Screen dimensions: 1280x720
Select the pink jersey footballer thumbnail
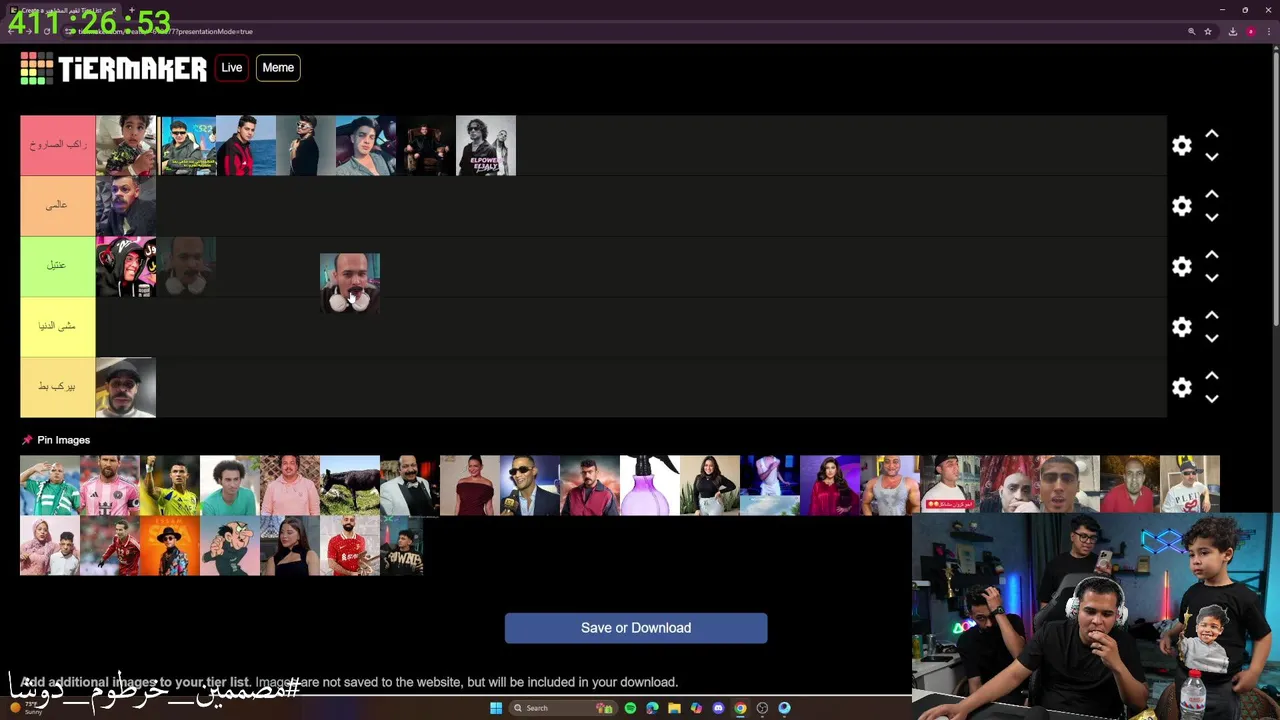[110, 486]
